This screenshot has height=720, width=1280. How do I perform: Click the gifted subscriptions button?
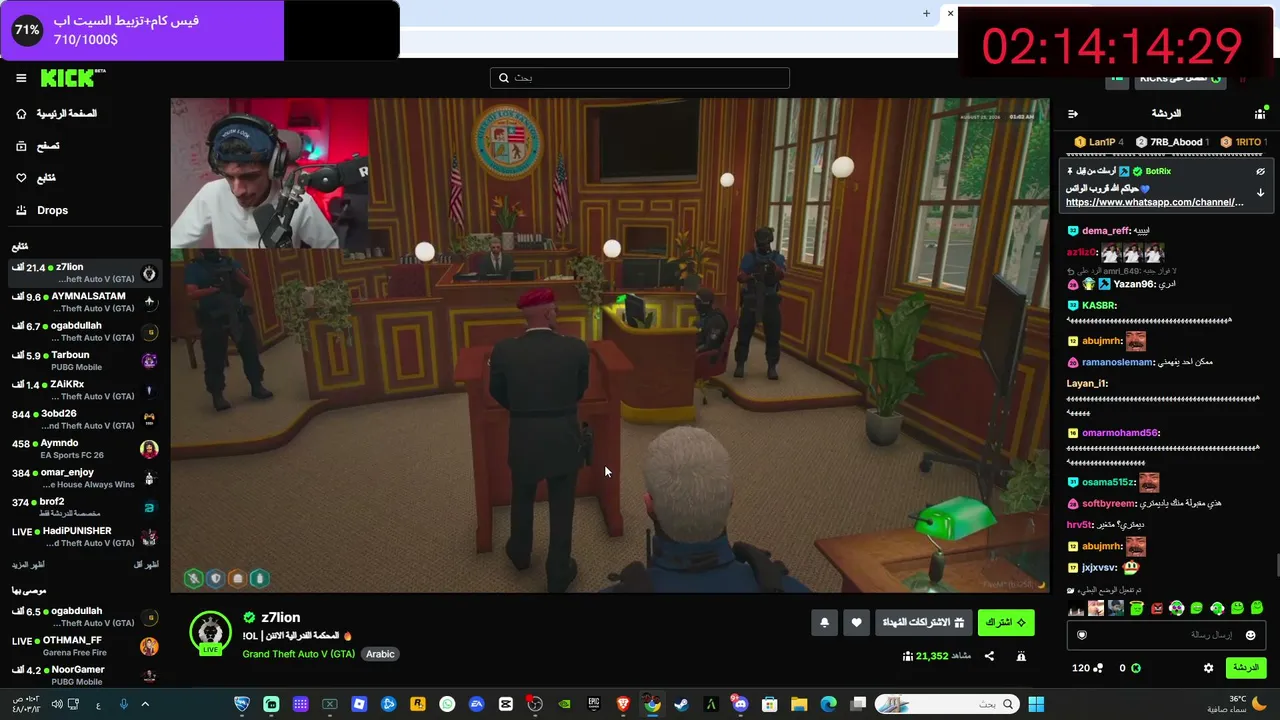[x=923, y=623]
